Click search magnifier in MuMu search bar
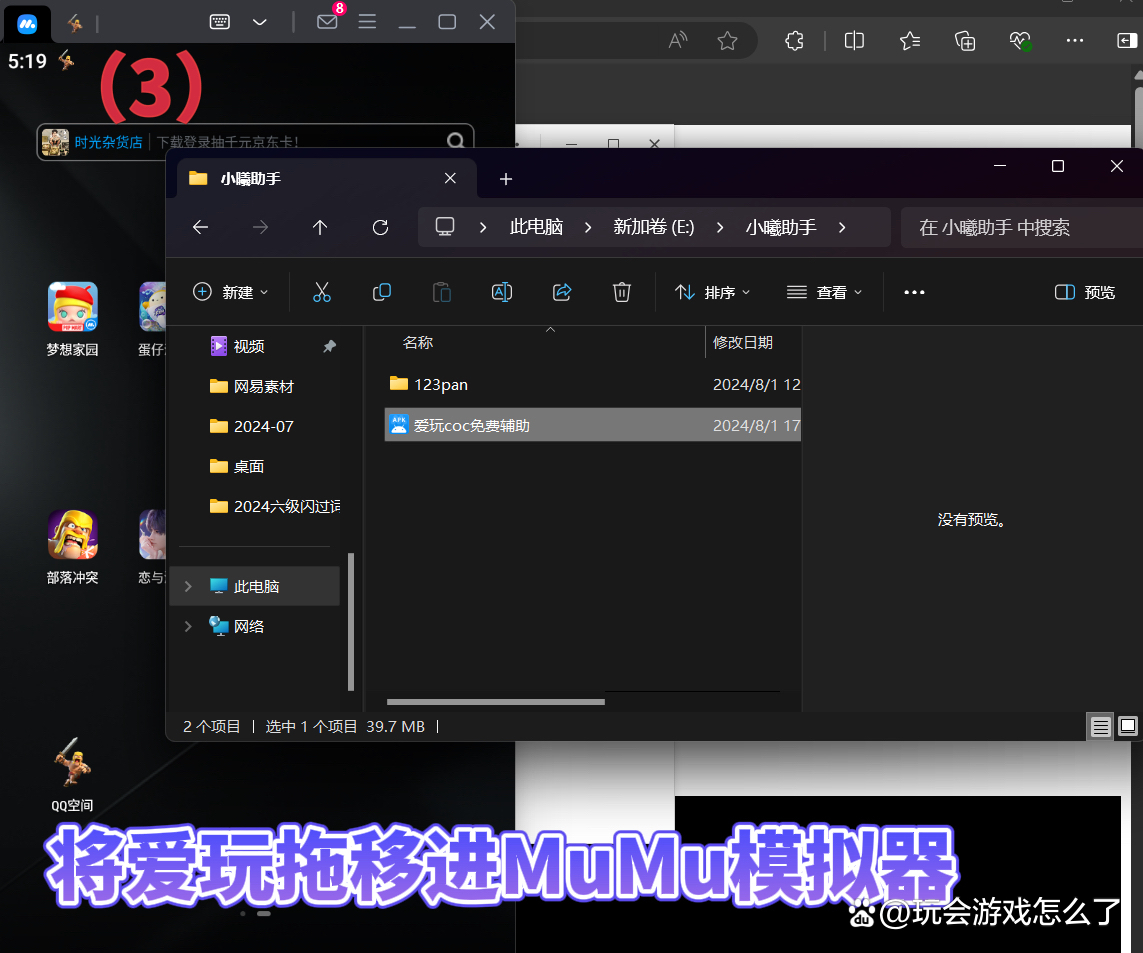The image size is (1143, 953). (x=456, y=141)
